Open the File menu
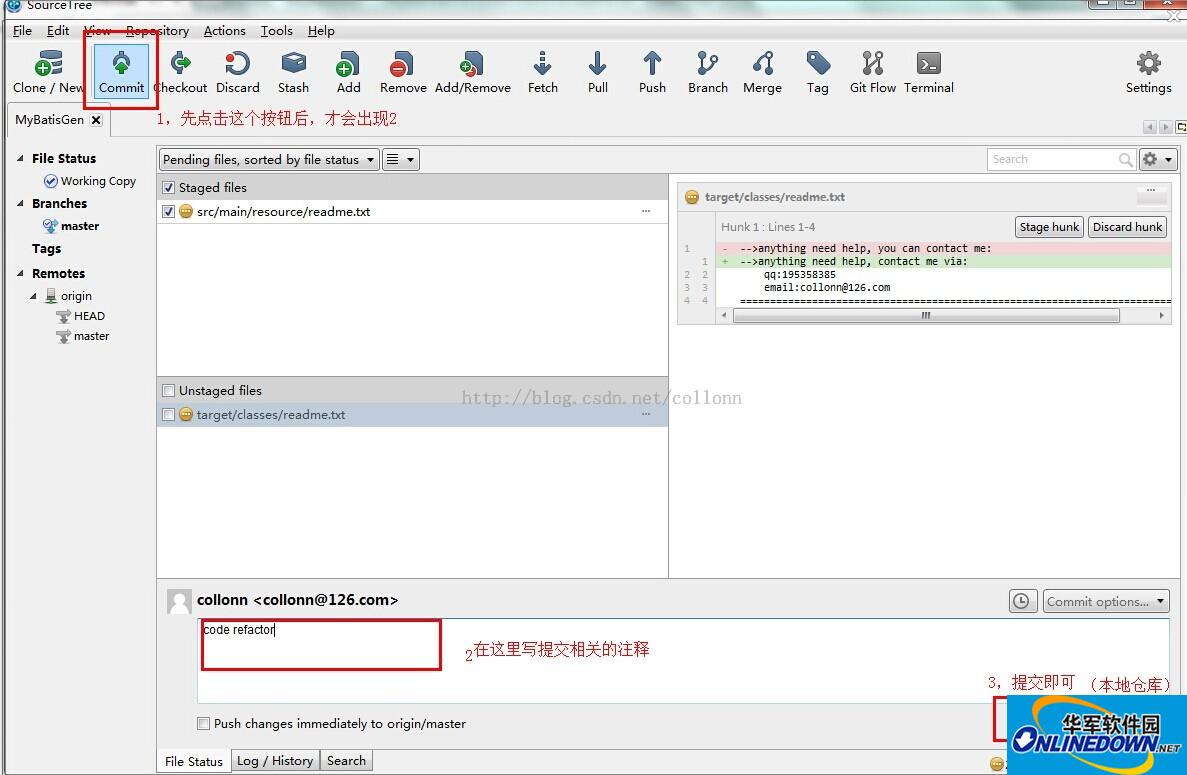 23,31
